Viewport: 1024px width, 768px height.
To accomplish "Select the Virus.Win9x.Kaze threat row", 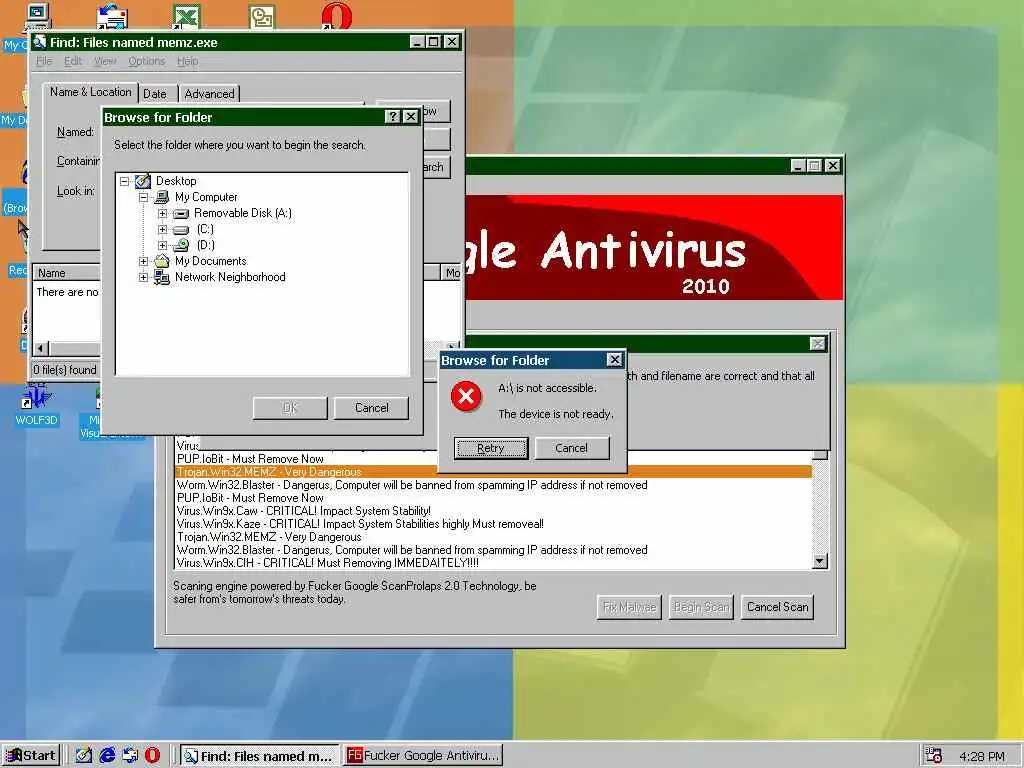I will pos(494,524).
